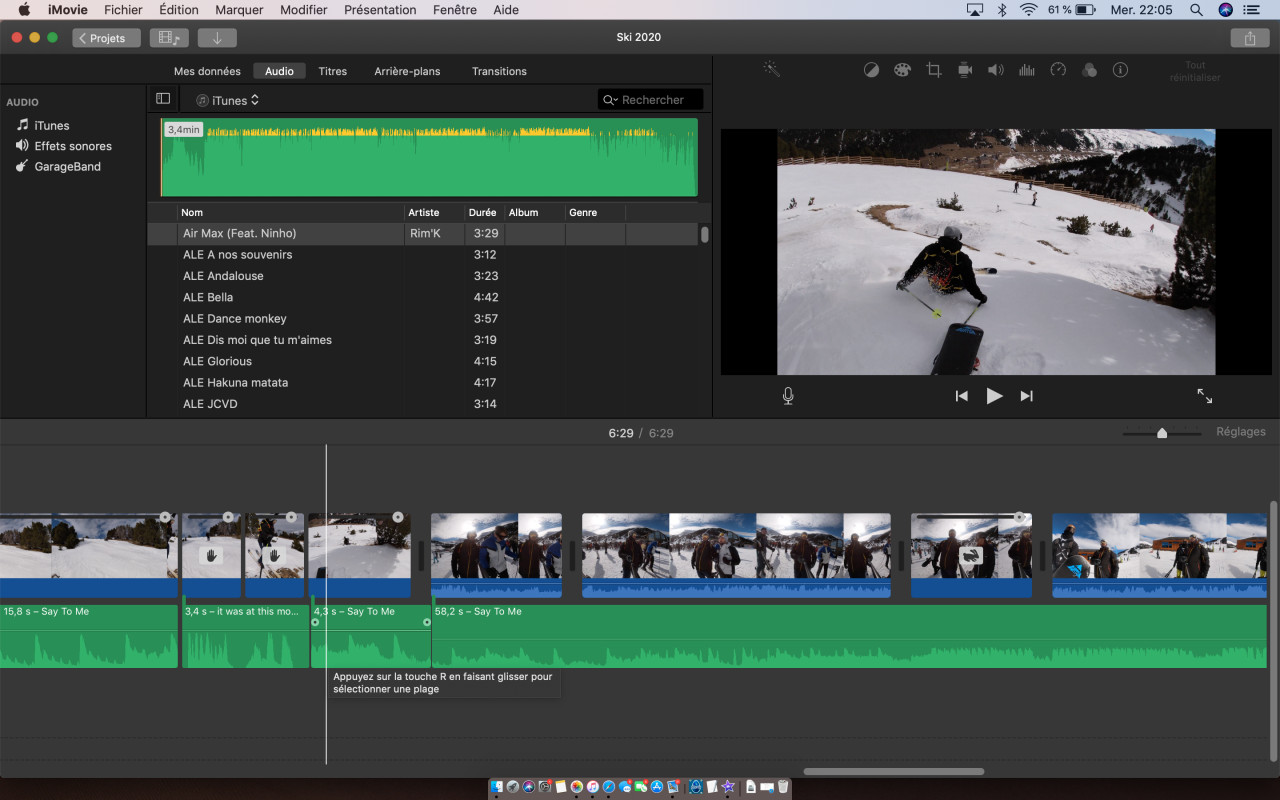1280x800 pixels.
Task: Skip to the next clip
Action: click(x=1027, y=396)
